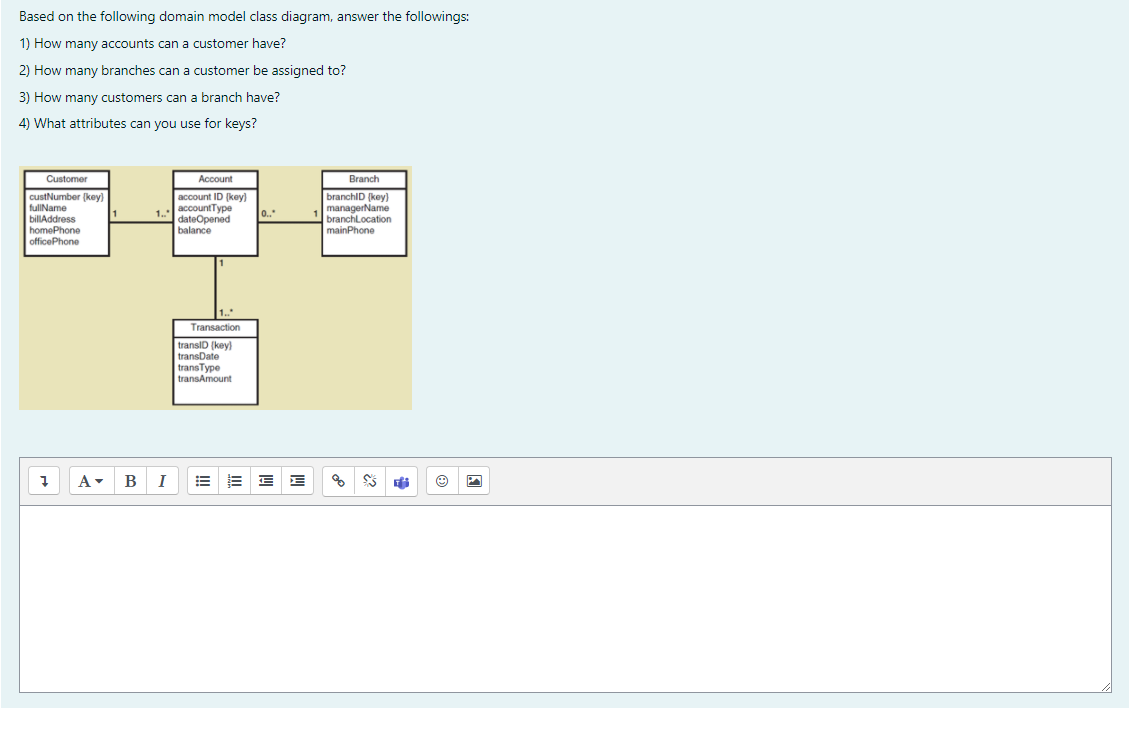Create a numbered list
Image resolution: width=1129 pixels, height=733 pixels.
click(234, 480)
